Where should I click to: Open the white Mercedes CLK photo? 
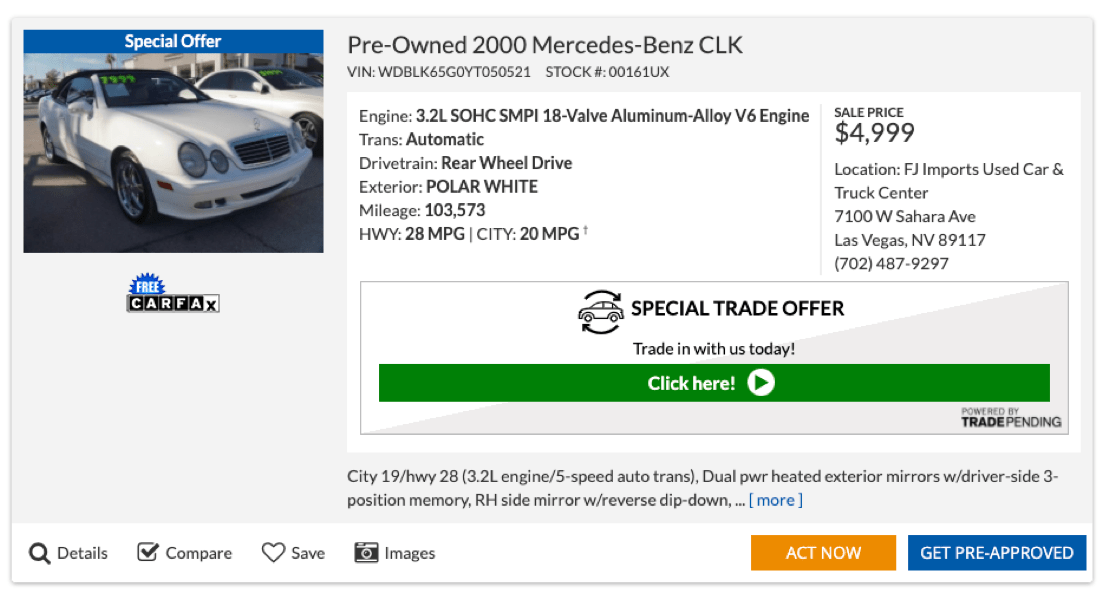(x=173, y=152)
